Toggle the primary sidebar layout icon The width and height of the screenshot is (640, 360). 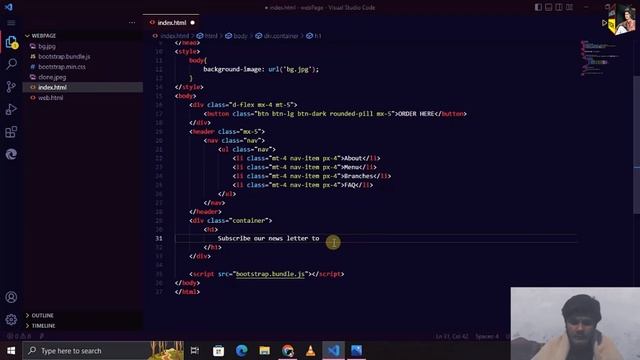coord(538,7)
